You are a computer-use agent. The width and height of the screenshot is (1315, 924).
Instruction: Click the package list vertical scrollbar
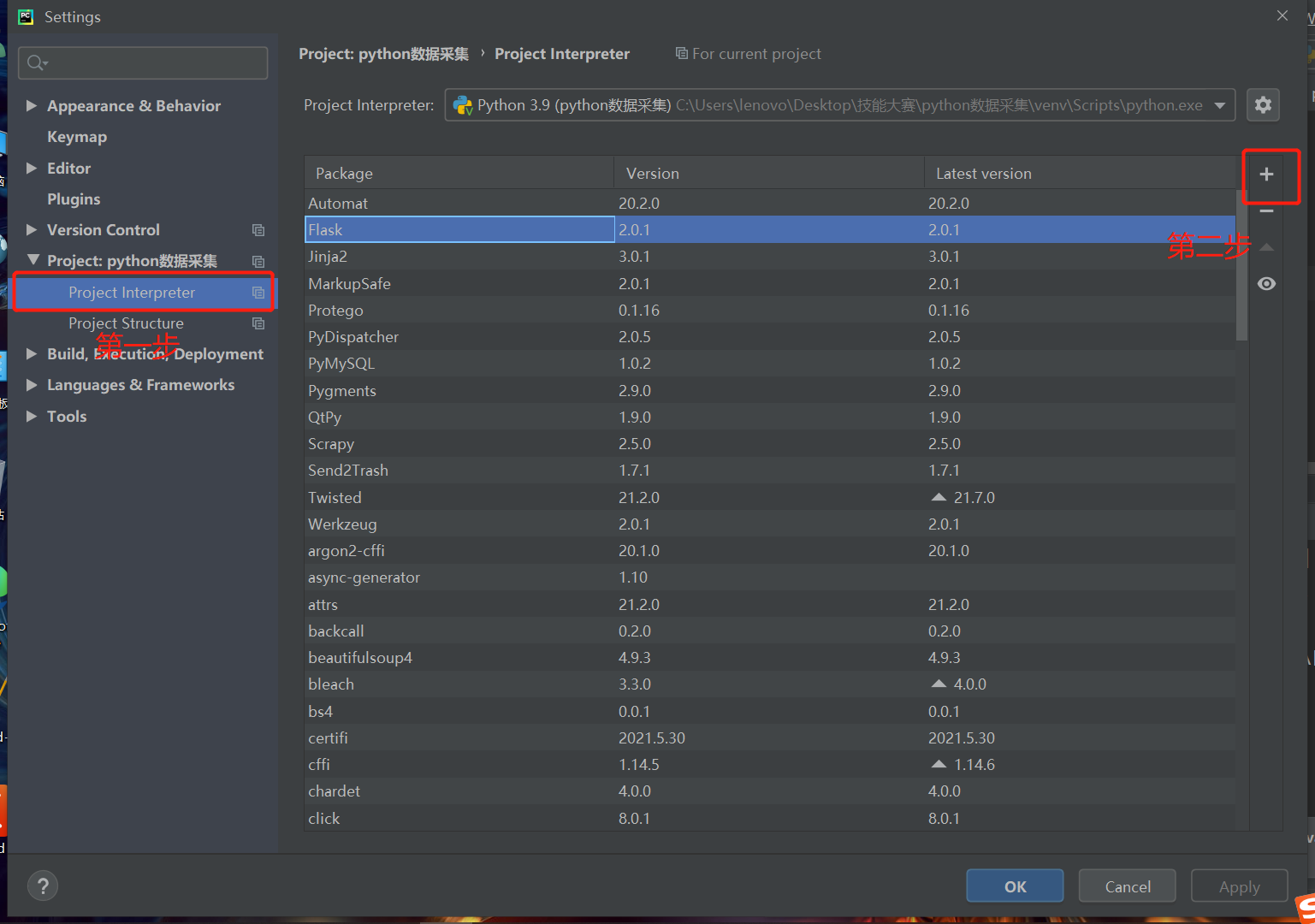pos(1242,265)
